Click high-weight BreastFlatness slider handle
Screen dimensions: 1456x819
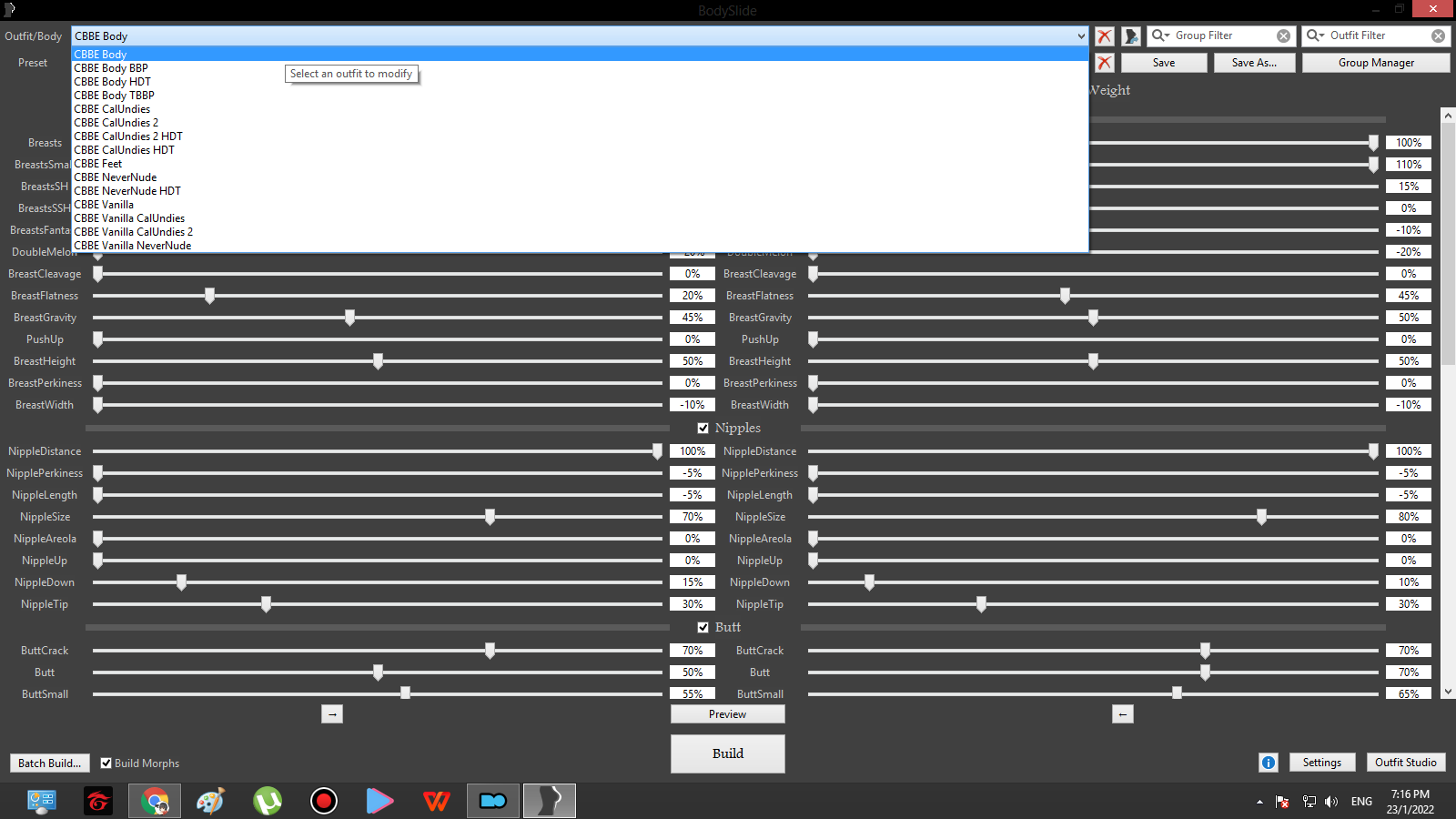(x=1065, y=296)
